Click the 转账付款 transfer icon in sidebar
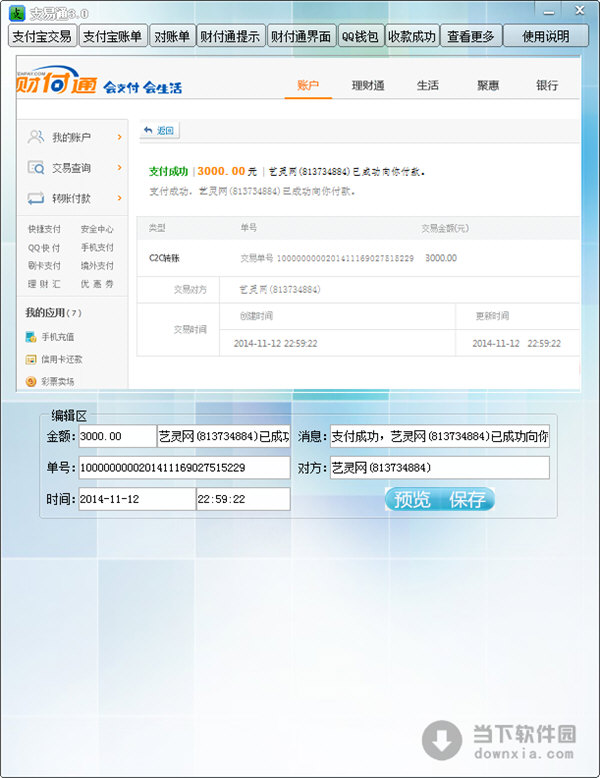 tap(35, 198)
